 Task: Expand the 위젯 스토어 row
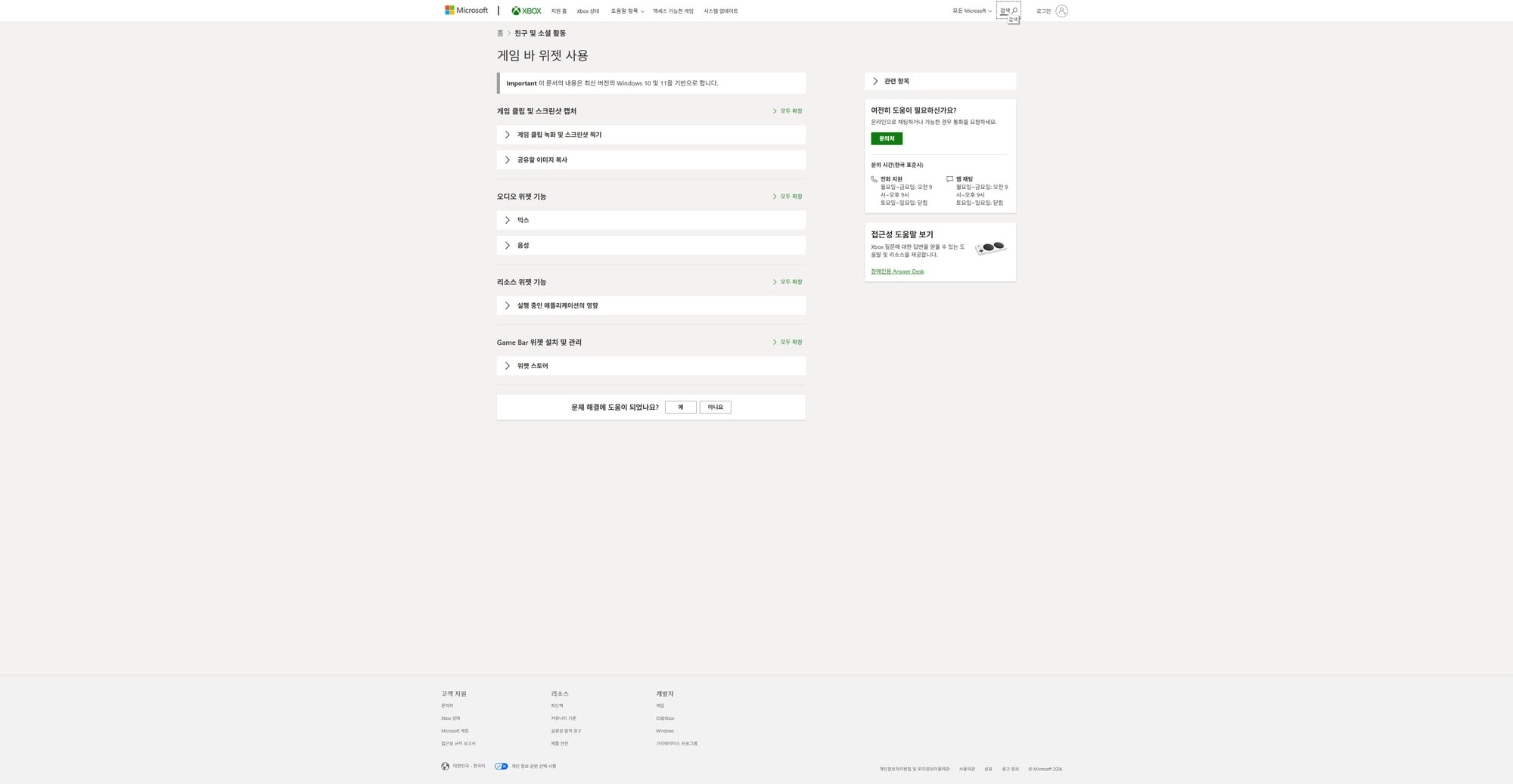click(x=651, y=366)
